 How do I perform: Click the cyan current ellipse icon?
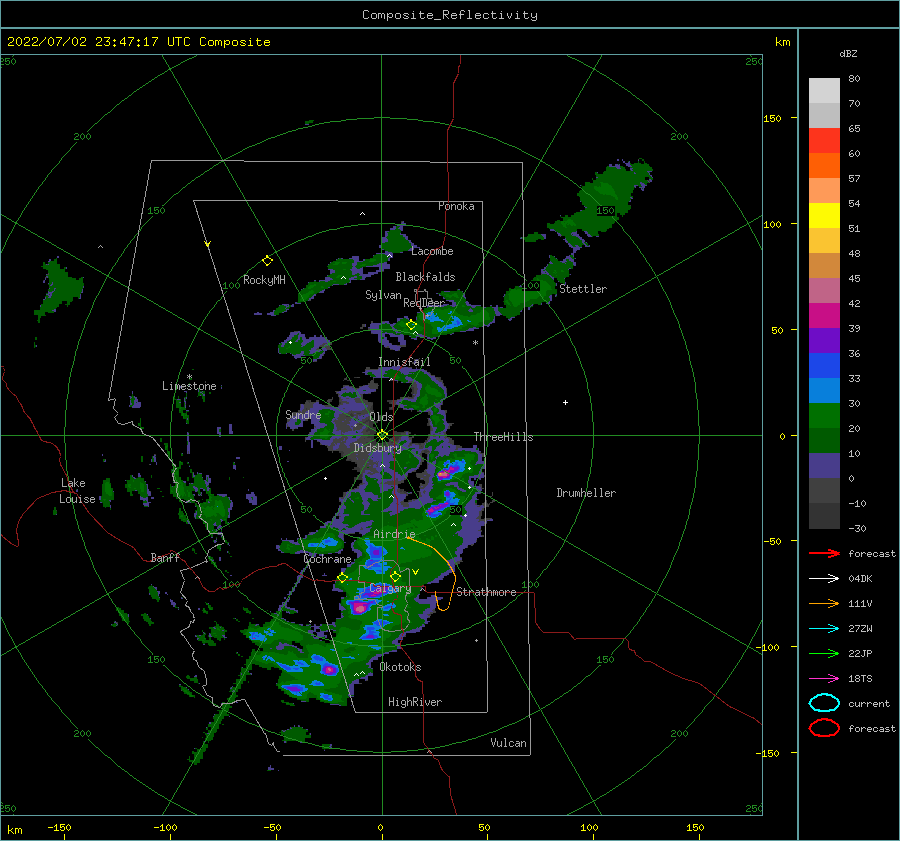pyautogui.click(x=824, y=703)
